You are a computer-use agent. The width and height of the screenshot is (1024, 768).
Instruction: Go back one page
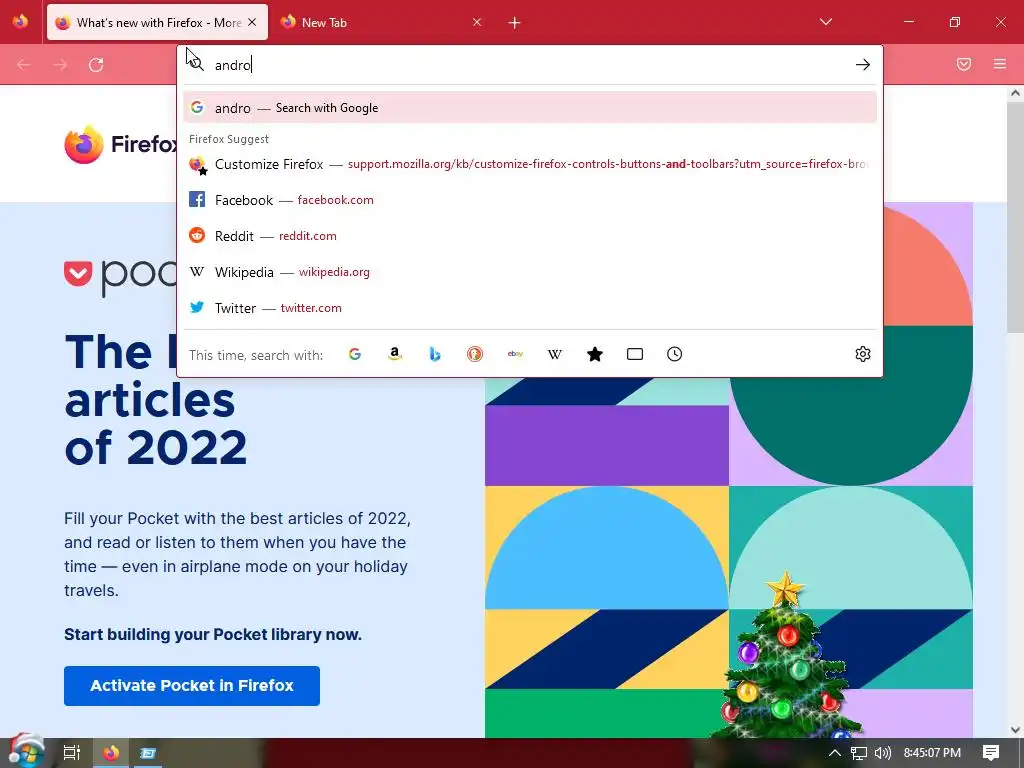[24, 65]
